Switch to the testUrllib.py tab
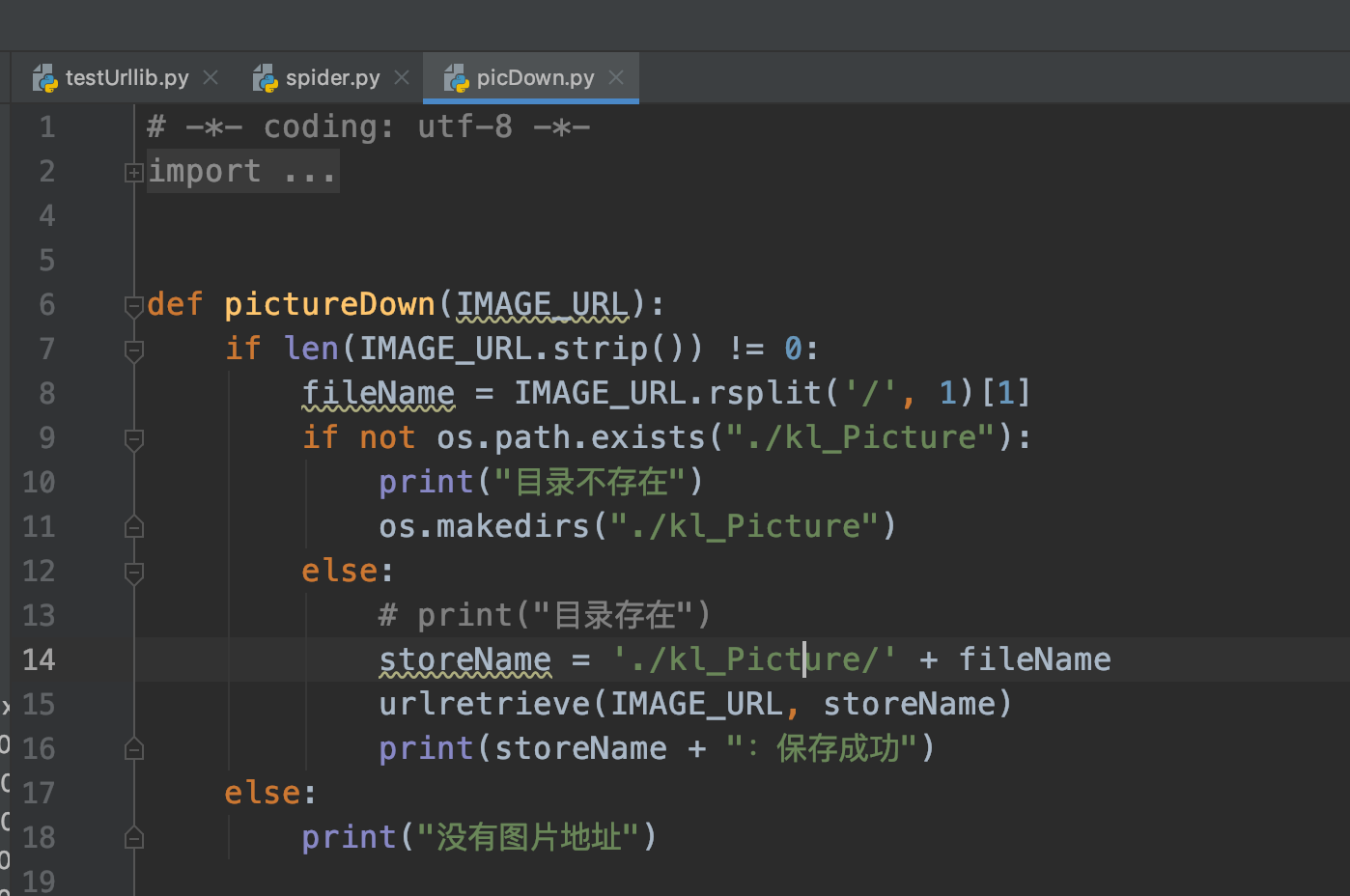Image resolution: width=1350 pixels, height=896 pixels. (x=127, y=78)
